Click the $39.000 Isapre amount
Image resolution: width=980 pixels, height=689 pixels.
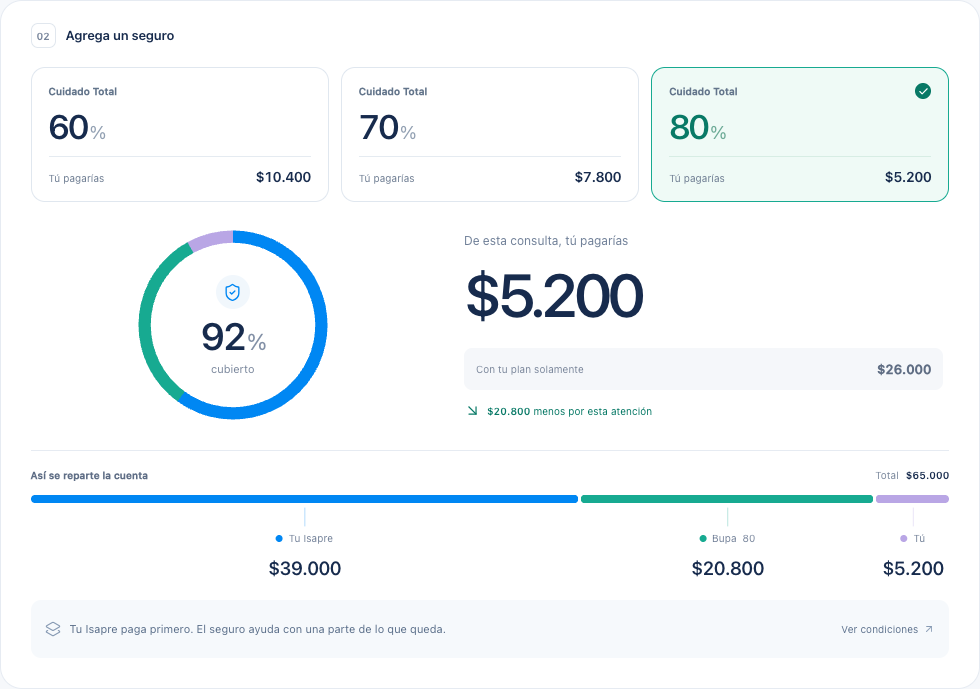pyautogui.click(x=305, y=568)
